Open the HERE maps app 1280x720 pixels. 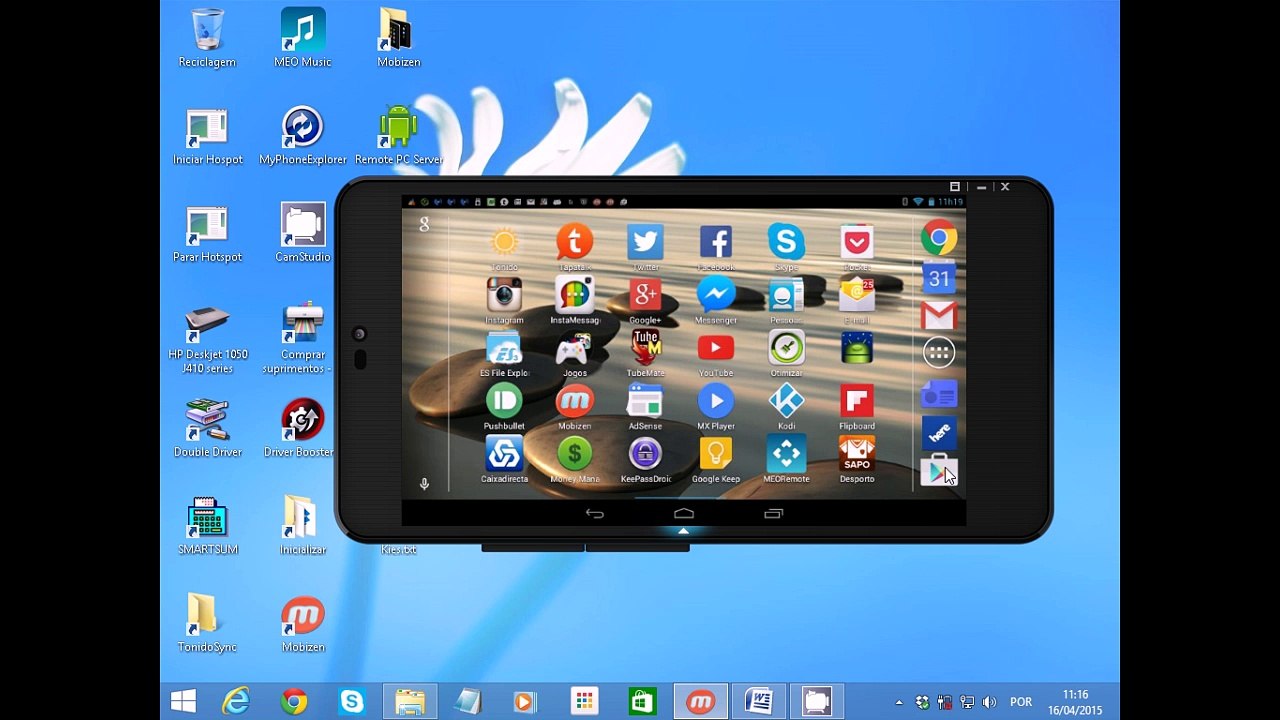(939, 432)
